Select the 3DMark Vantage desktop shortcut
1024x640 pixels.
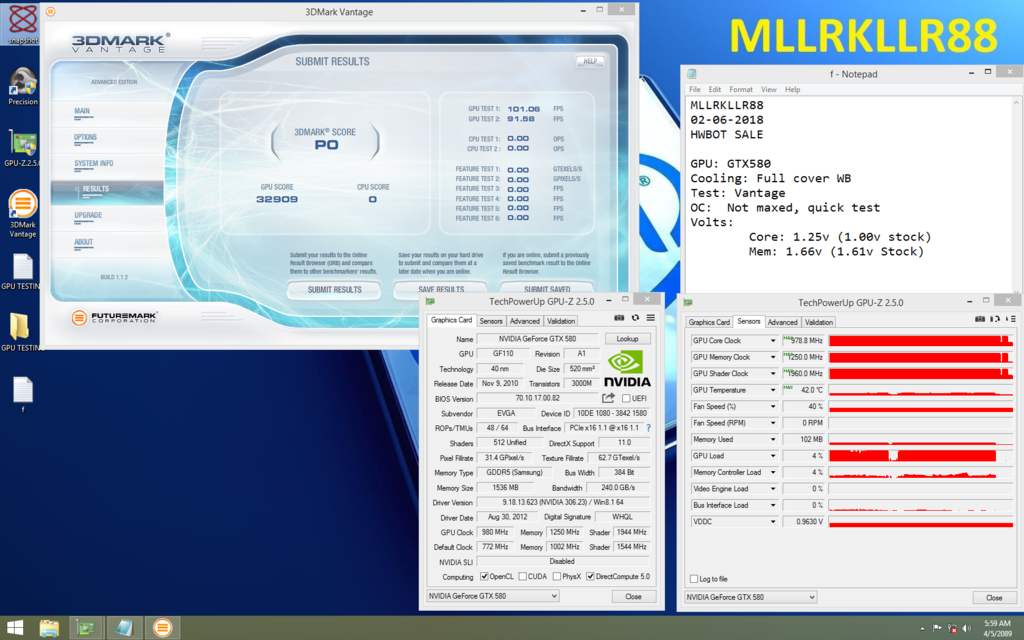pos(22,213)
